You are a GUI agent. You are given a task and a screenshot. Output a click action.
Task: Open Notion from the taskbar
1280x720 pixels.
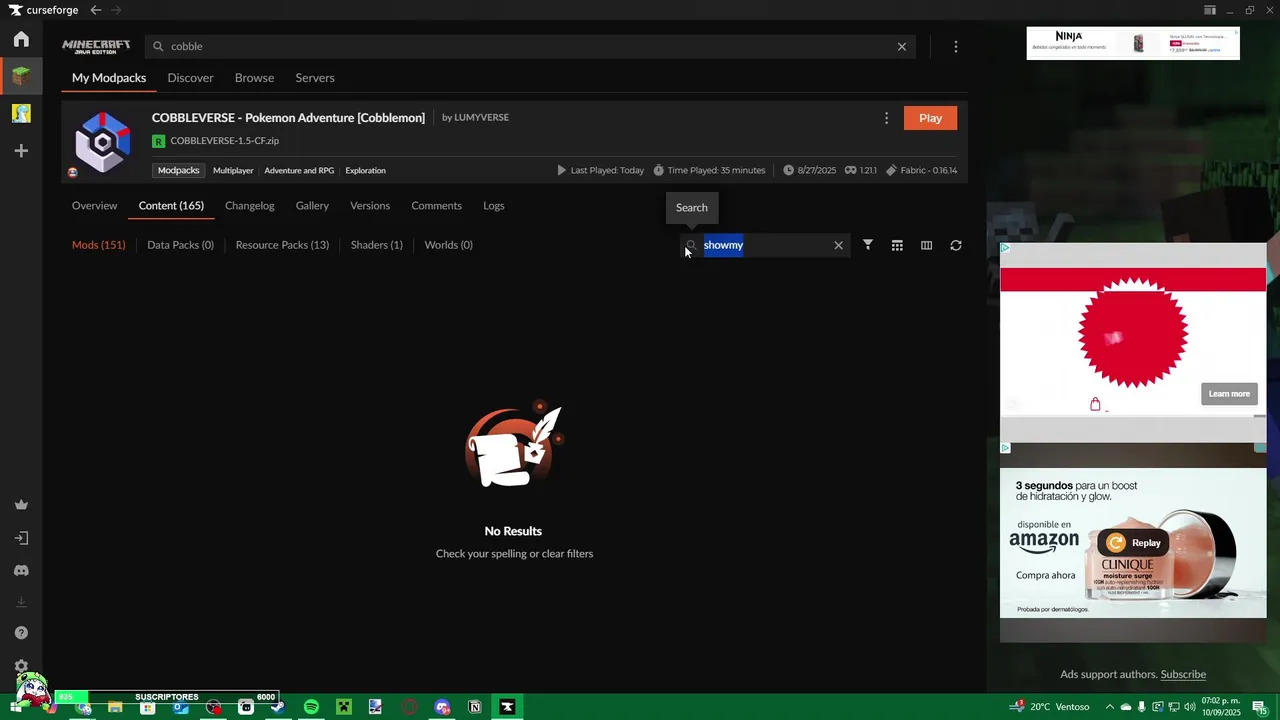coord(475,707)
